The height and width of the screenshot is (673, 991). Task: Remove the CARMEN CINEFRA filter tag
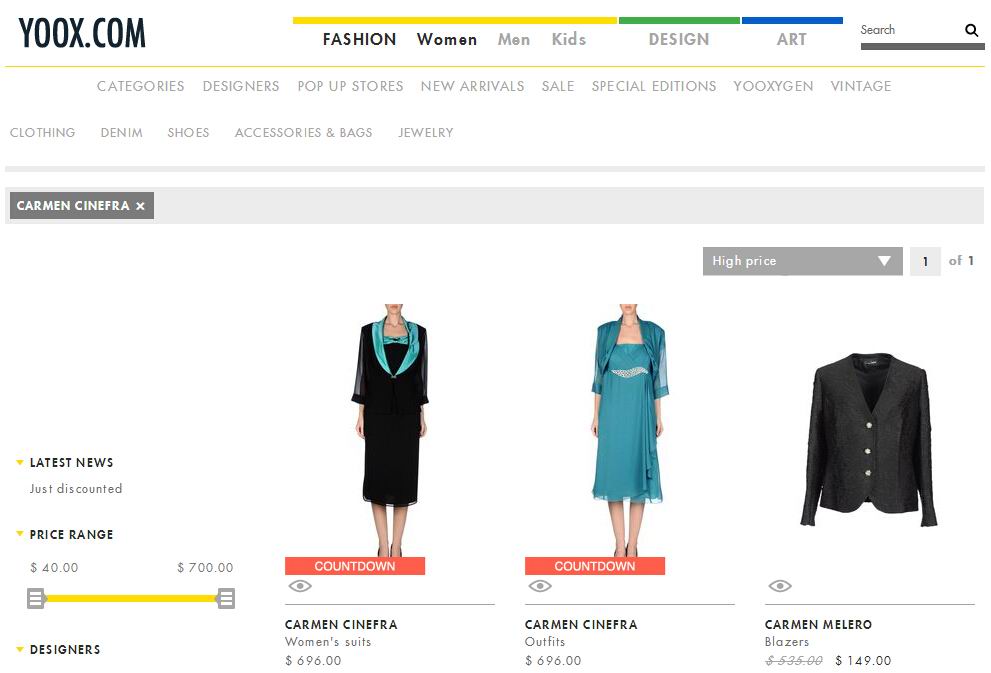(x=140, y=206)
